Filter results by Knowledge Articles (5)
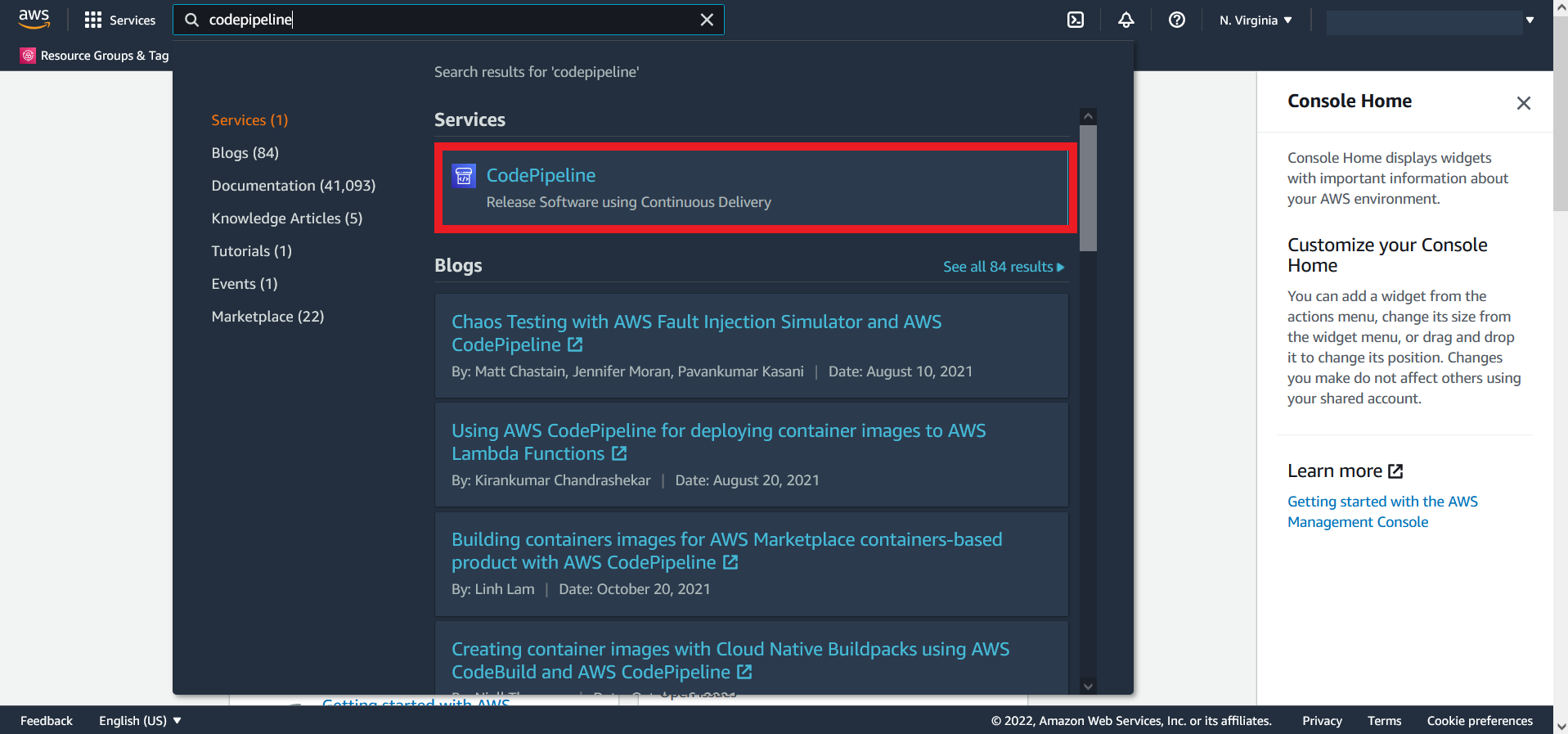Screen dimensions: 1568x734 pyautogui.click(x=286, y=218)
